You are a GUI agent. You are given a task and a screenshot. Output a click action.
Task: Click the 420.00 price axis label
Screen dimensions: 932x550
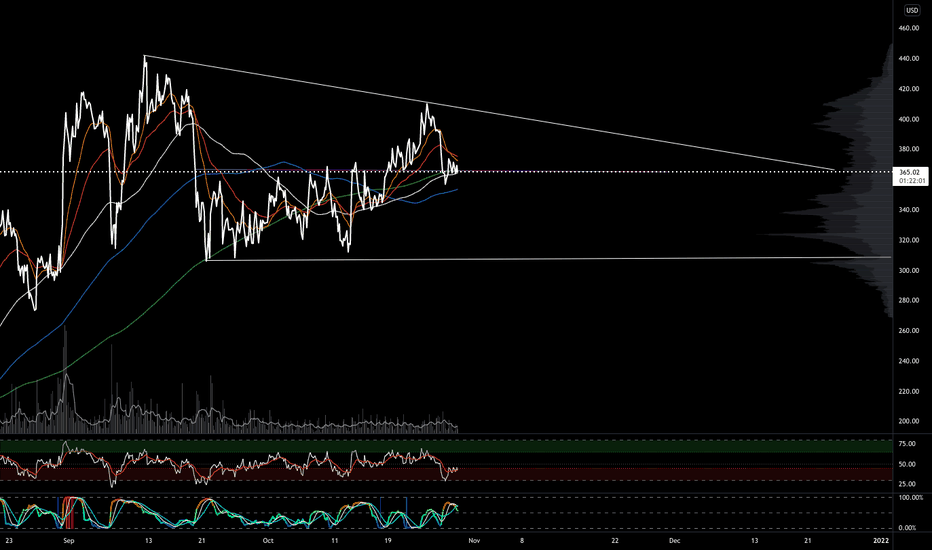[909, 89]
